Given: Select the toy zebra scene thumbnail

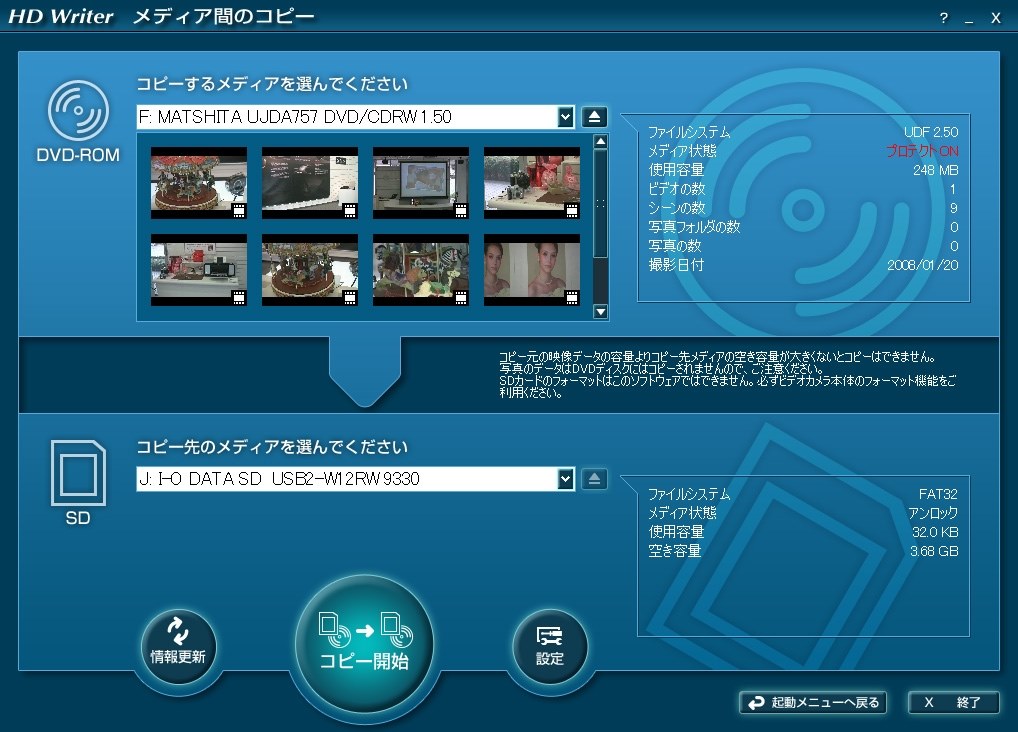Looking at the screenshot, I should pos(421,270).
